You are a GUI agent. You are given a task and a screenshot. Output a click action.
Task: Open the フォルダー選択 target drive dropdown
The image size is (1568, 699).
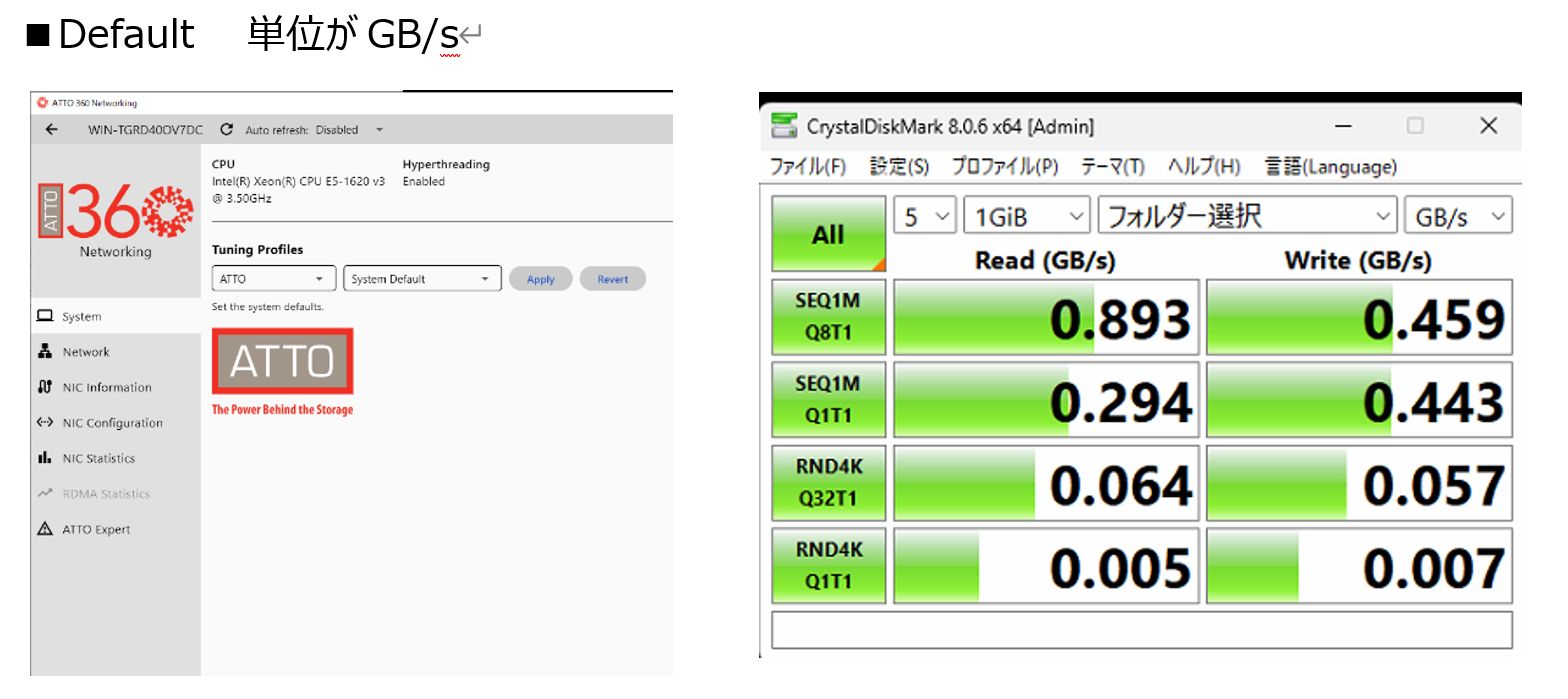tap(1246, 216)
